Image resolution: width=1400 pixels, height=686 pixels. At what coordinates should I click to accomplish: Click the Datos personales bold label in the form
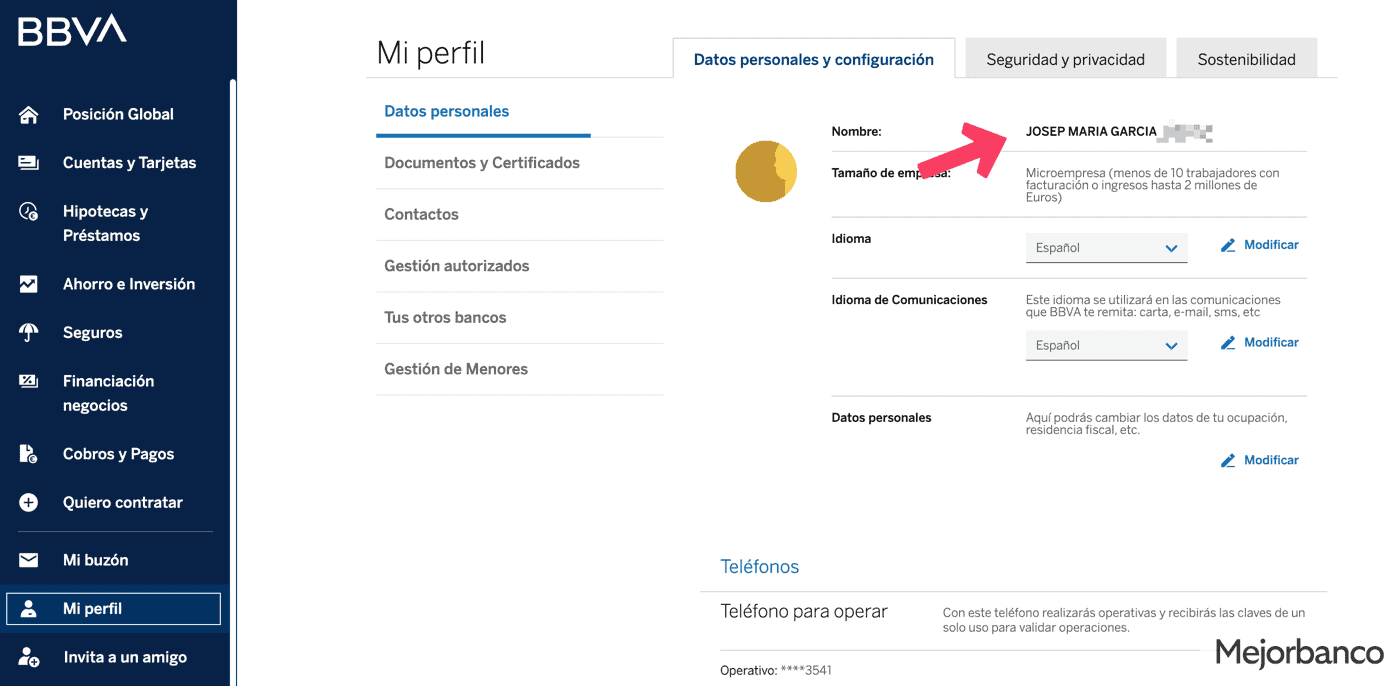pos(881,418)
